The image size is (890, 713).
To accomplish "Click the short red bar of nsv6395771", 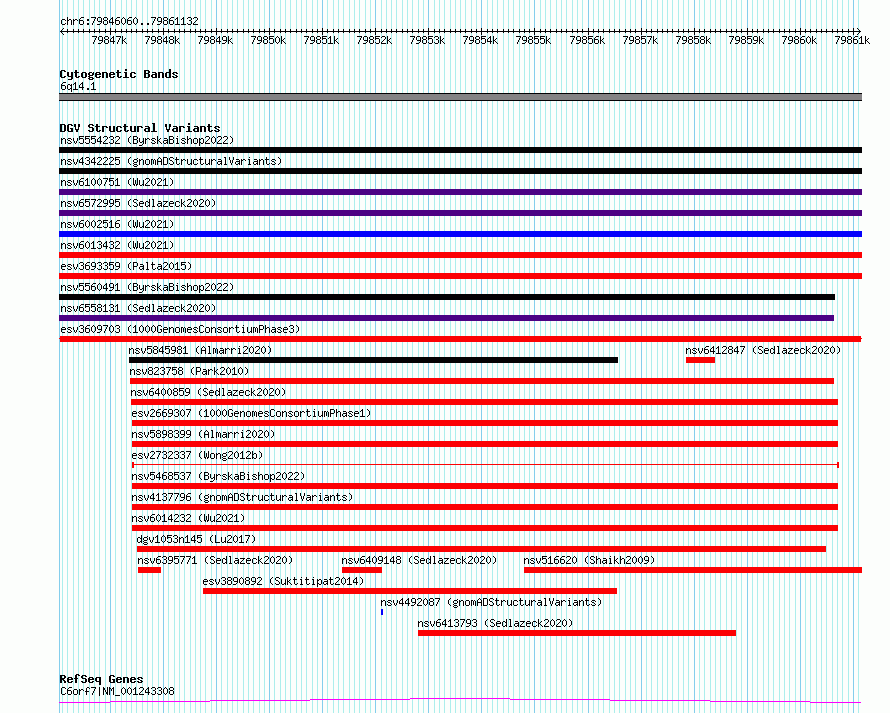I will [x=149, y=570].
